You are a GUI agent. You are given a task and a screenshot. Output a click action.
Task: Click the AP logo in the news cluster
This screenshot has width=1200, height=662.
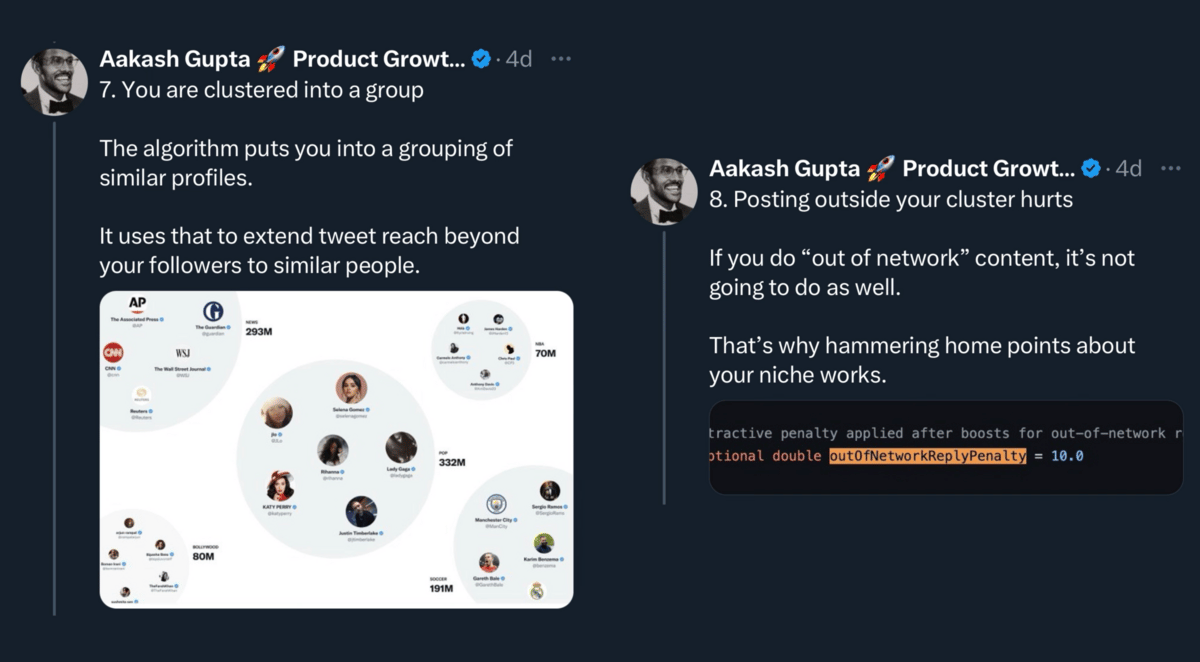(138, 303)
